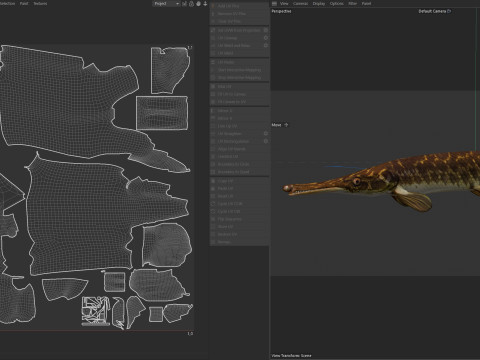480x360 pixels.
Task: Click the Paste UV command
Action: click(239, 189)
